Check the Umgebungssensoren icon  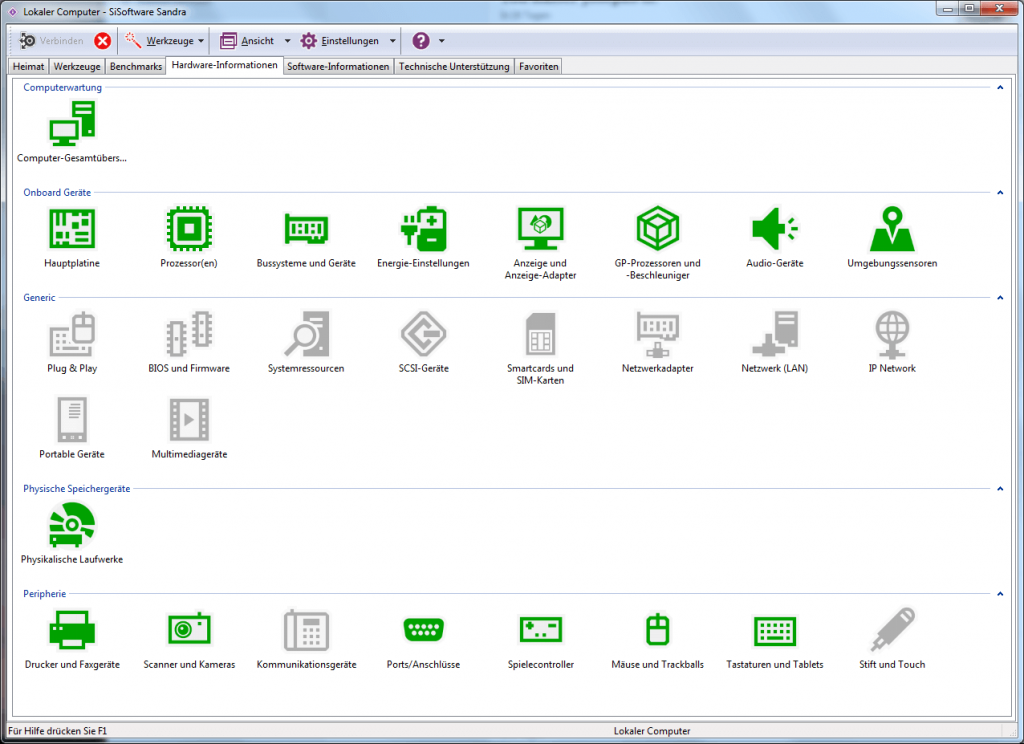point(891,230)
